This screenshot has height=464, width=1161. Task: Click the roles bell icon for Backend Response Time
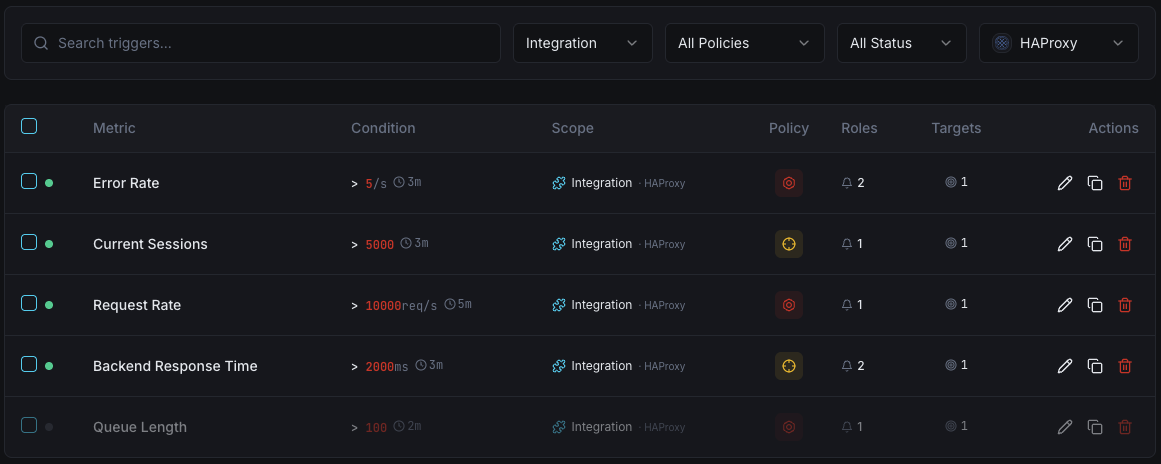tap(847, 366)
